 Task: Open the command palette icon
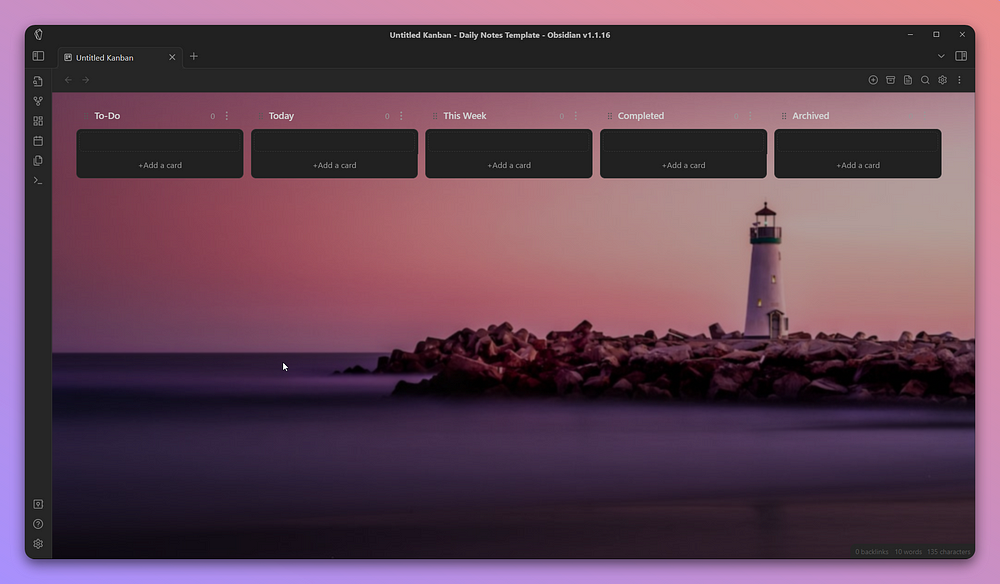click(x=37, y=180)
